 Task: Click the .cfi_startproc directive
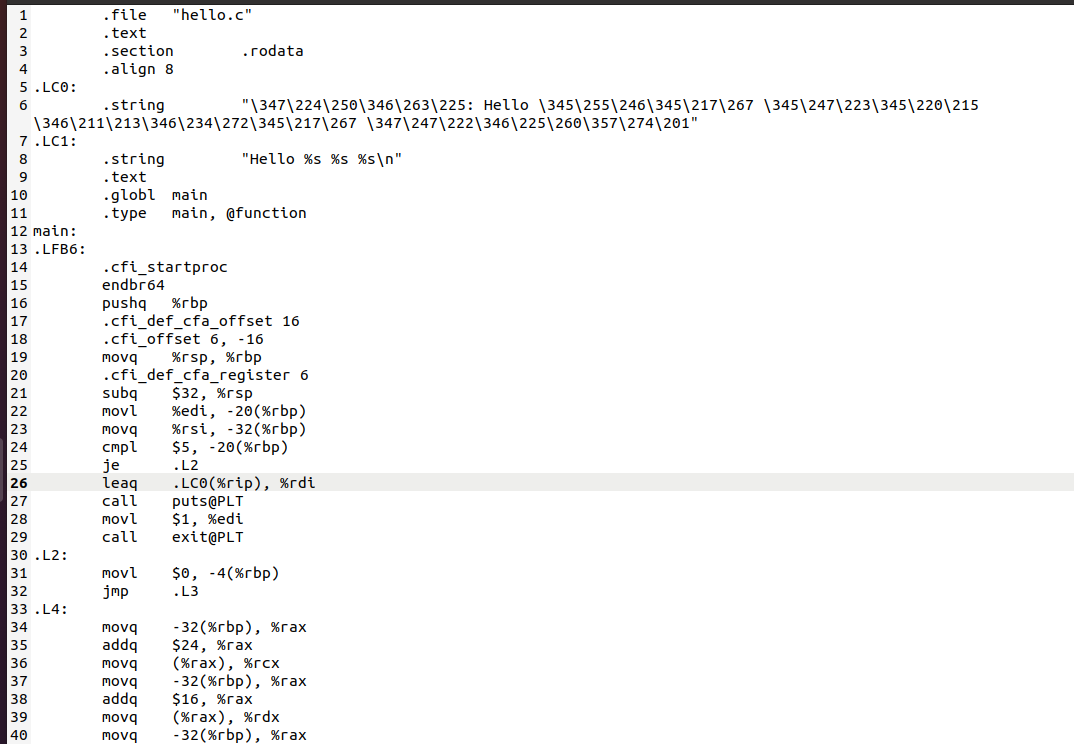[x=164, y=267]
